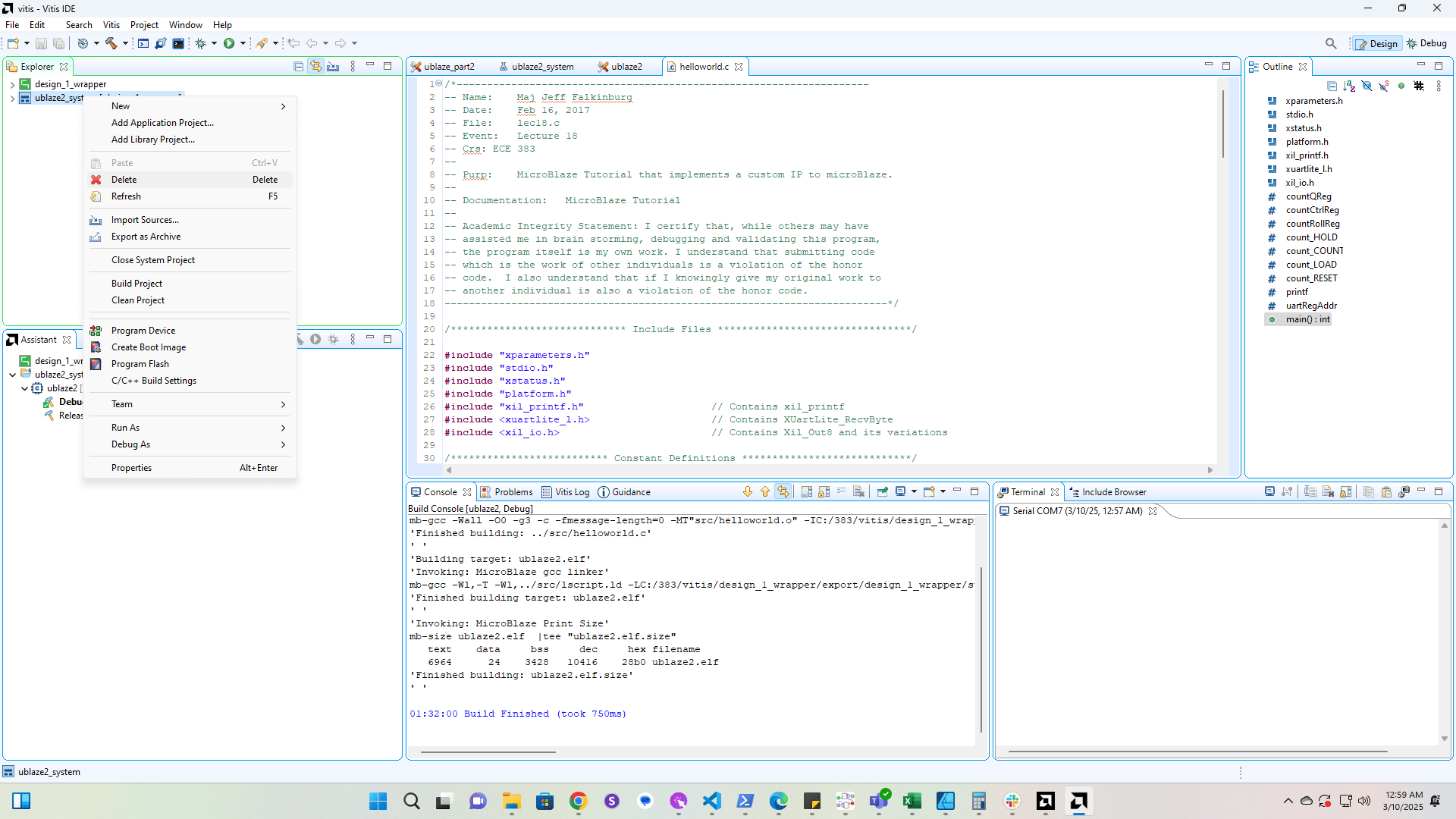The height and width of the screenshot is (819, 1456).
Task: Click the toolbar search magnifier icon
Action: pos(1331,43)
